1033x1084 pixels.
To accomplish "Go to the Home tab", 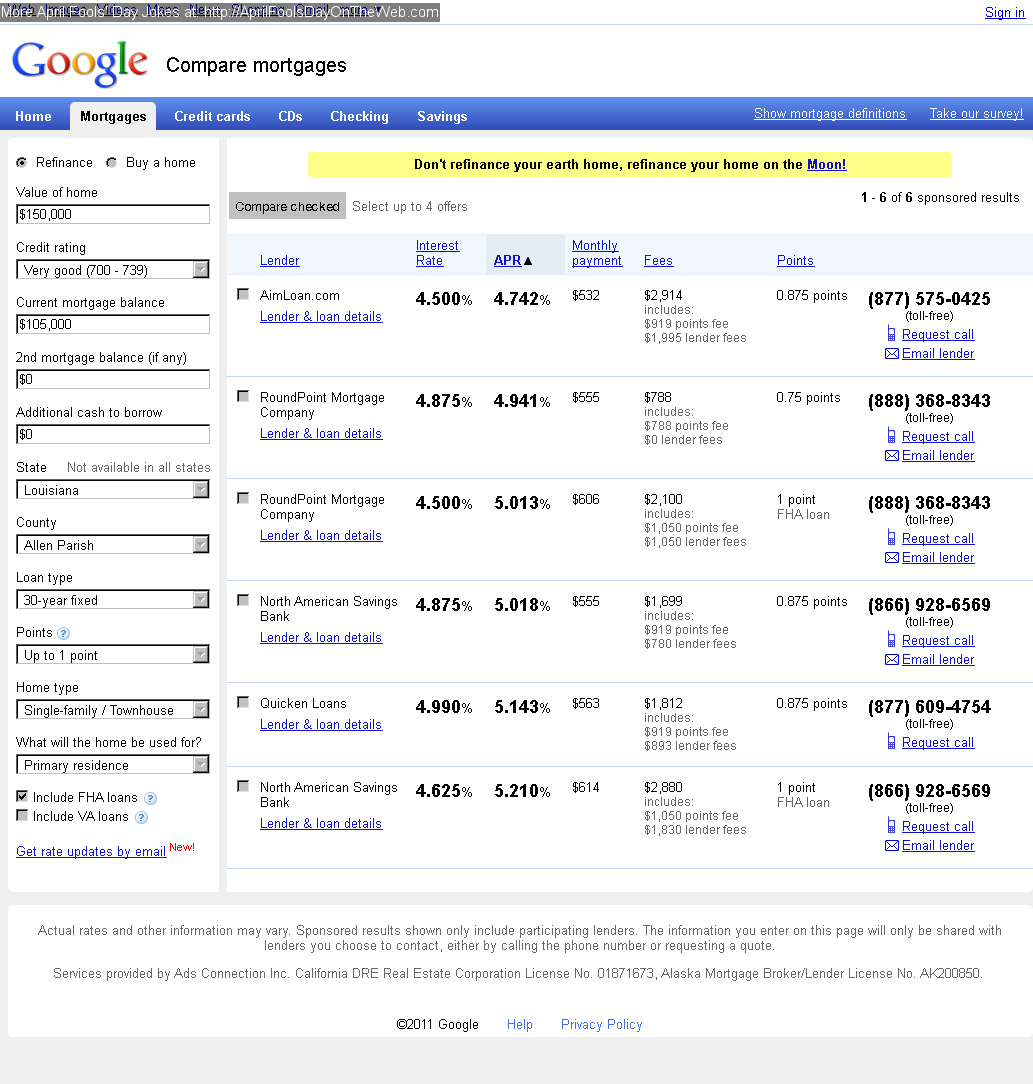I will pyautogui.click(x=33, y=116).
